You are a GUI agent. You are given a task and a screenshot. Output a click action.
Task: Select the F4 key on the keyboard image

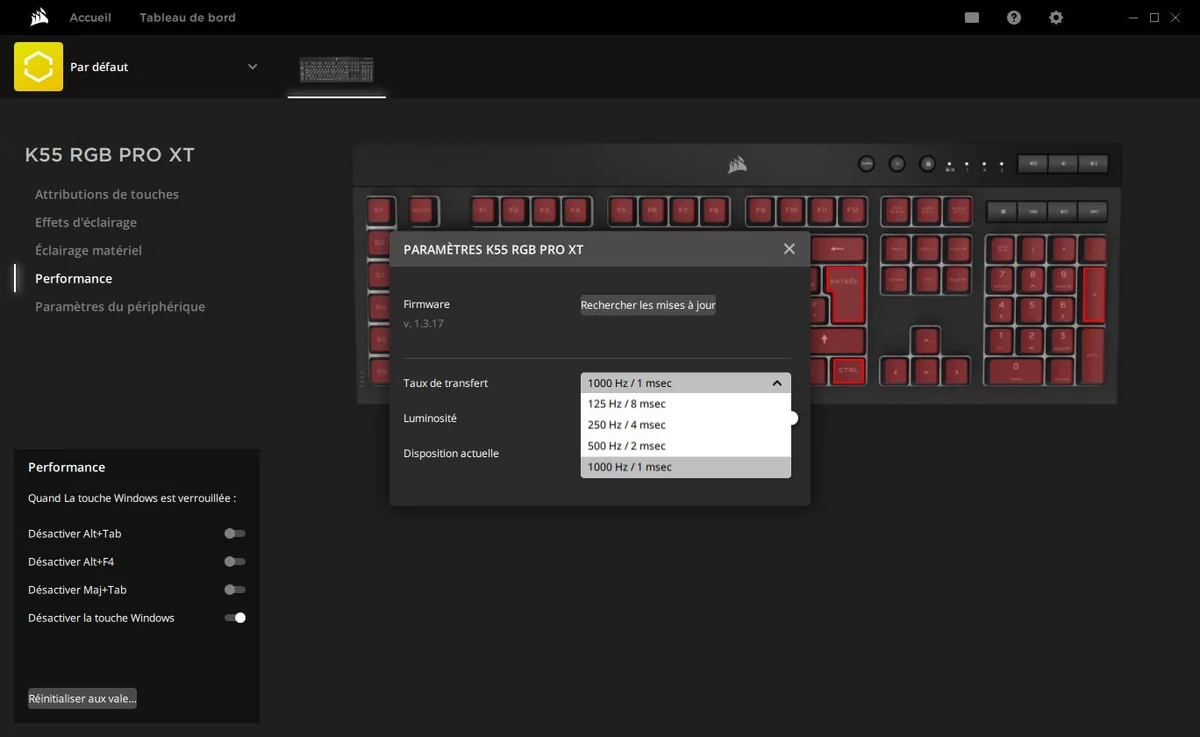pos(575,211)
